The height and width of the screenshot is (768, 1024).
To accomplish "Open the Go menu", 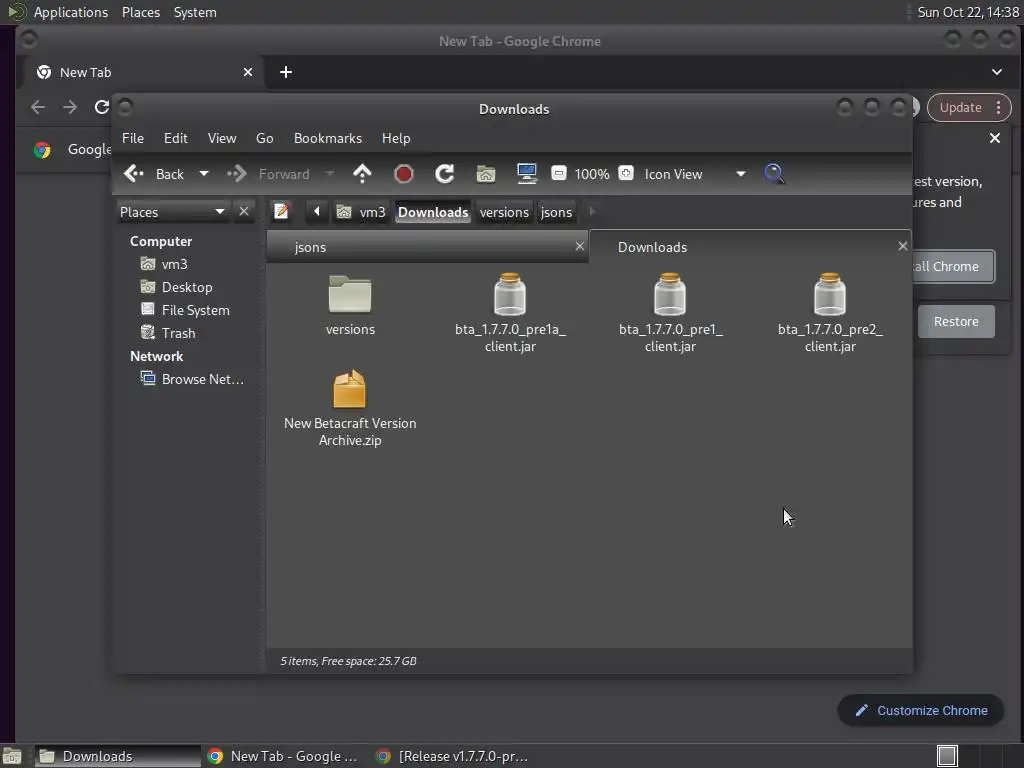I will point(264,138).
